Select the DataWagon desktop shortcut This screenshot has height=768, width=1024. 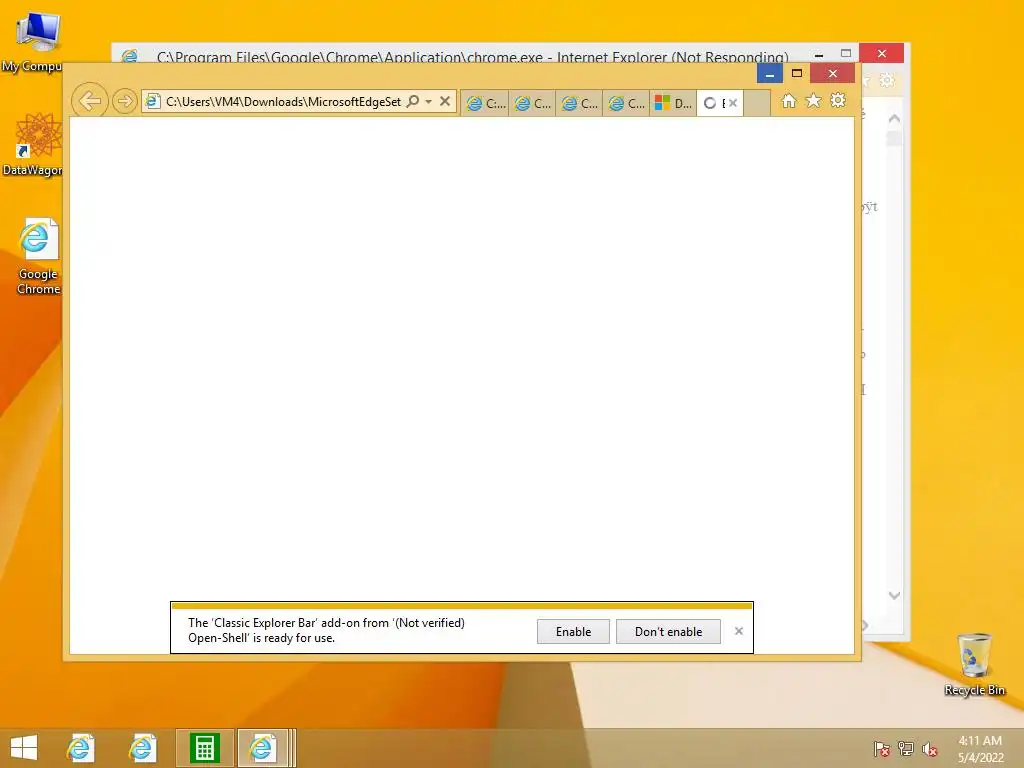click(33, 144)
